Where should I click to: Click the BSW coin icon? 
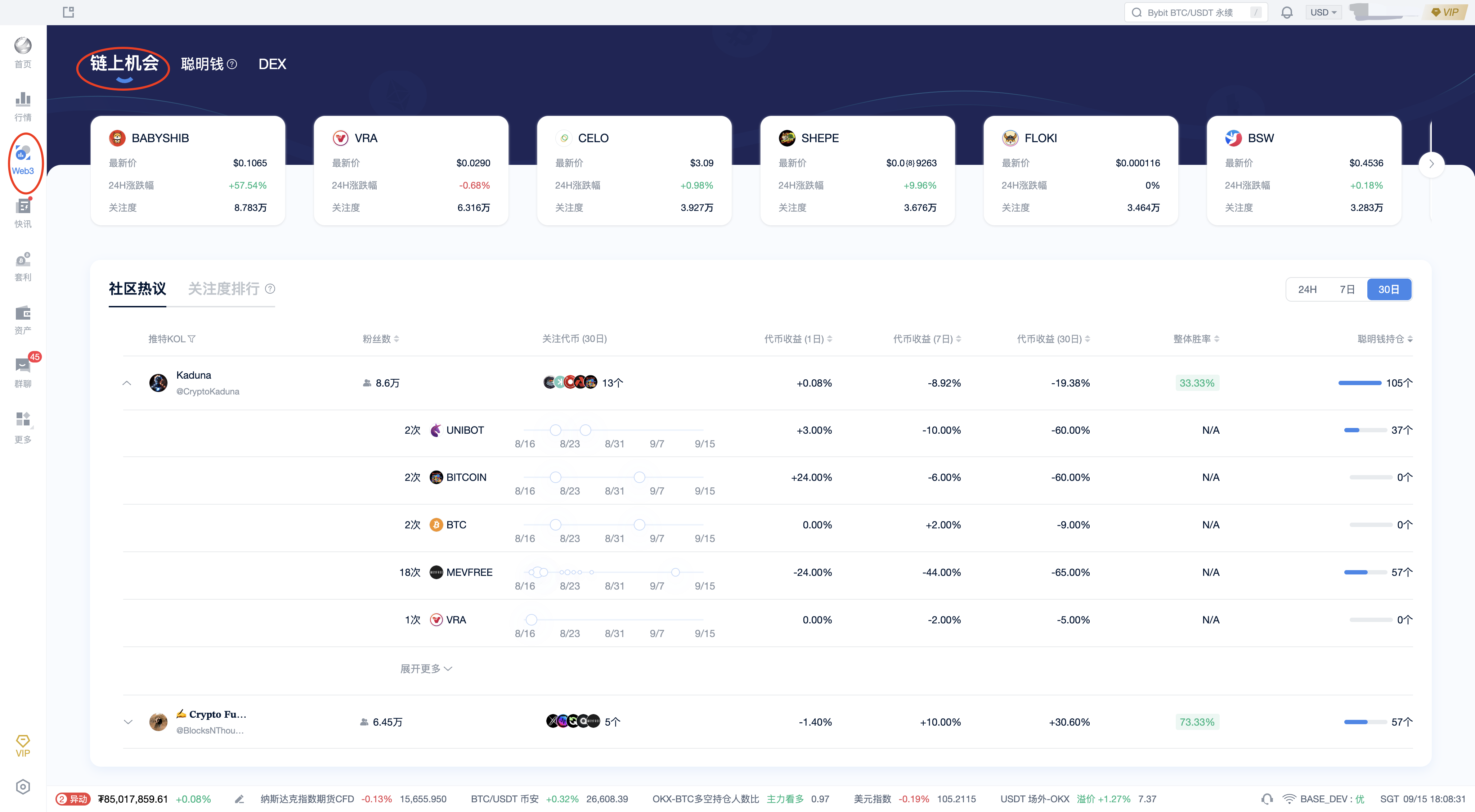1233,138
